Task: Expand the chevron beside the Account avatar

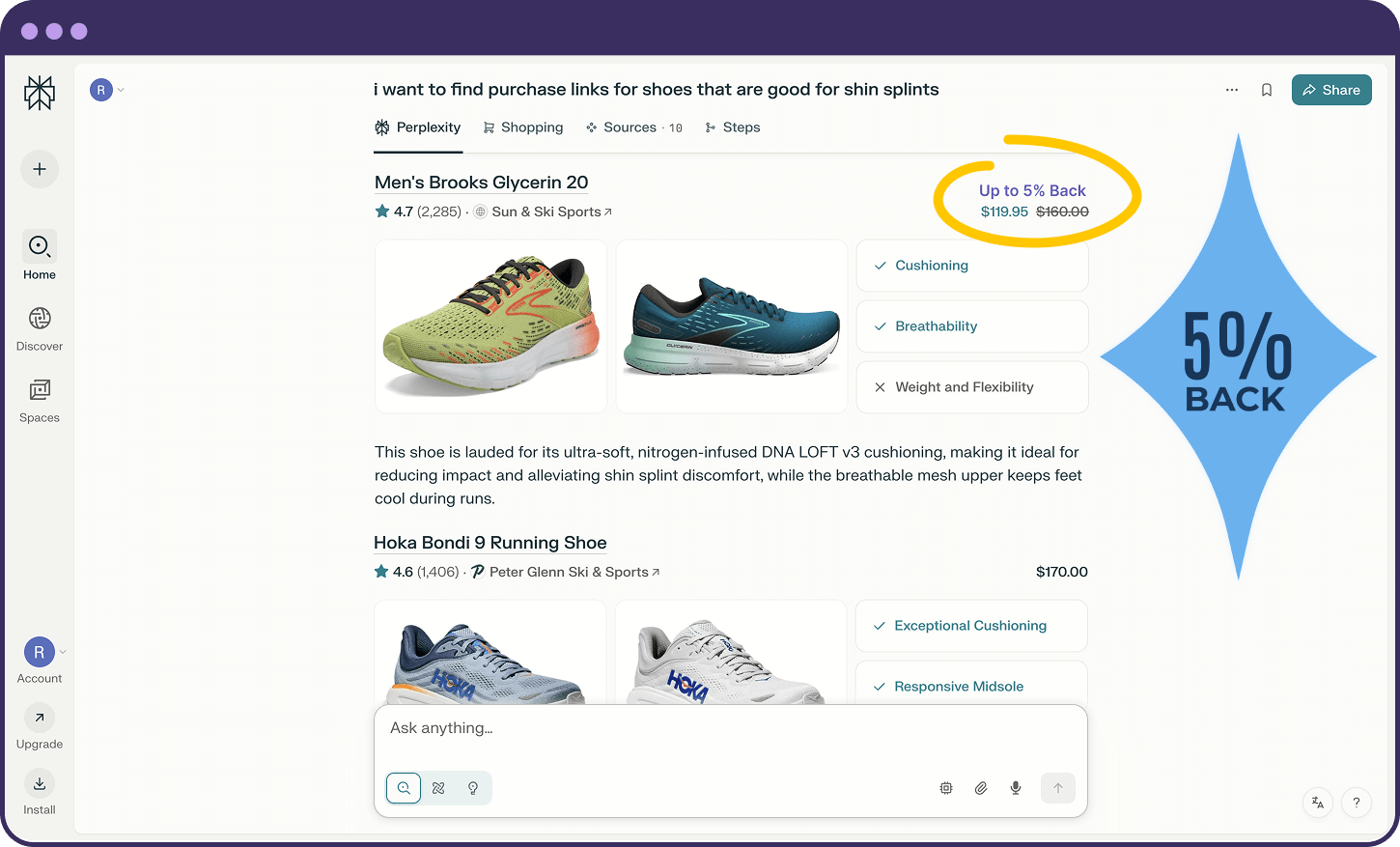Action: pos(63,652)
